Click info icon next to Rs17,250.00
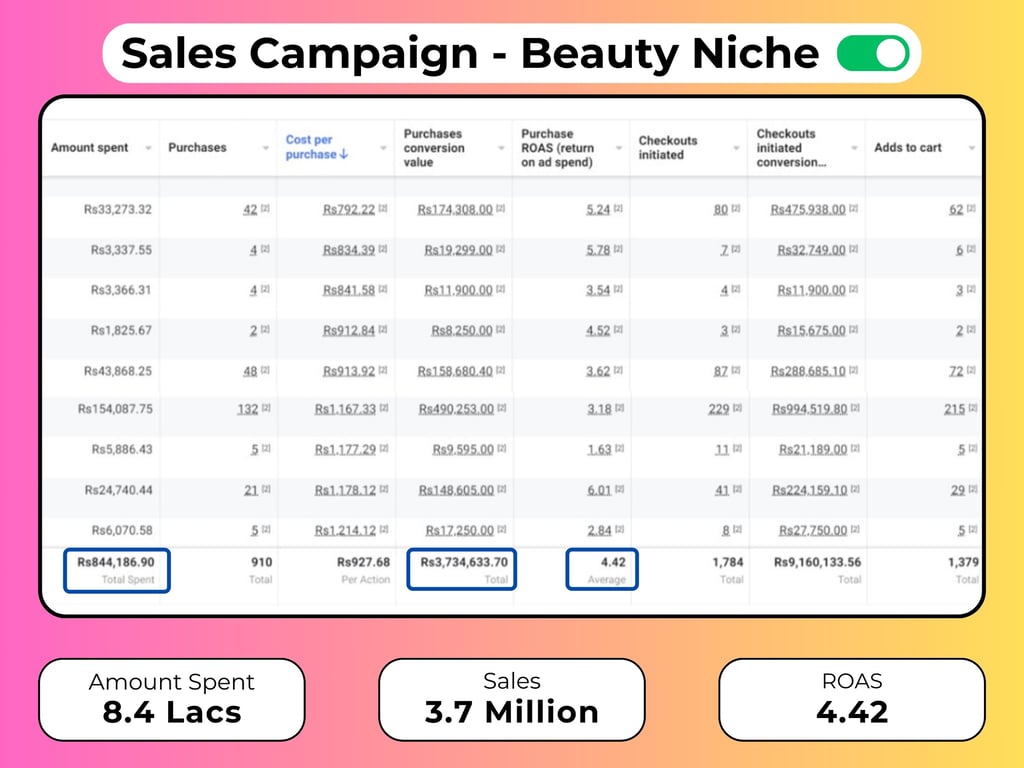 (x=502, y=529)
